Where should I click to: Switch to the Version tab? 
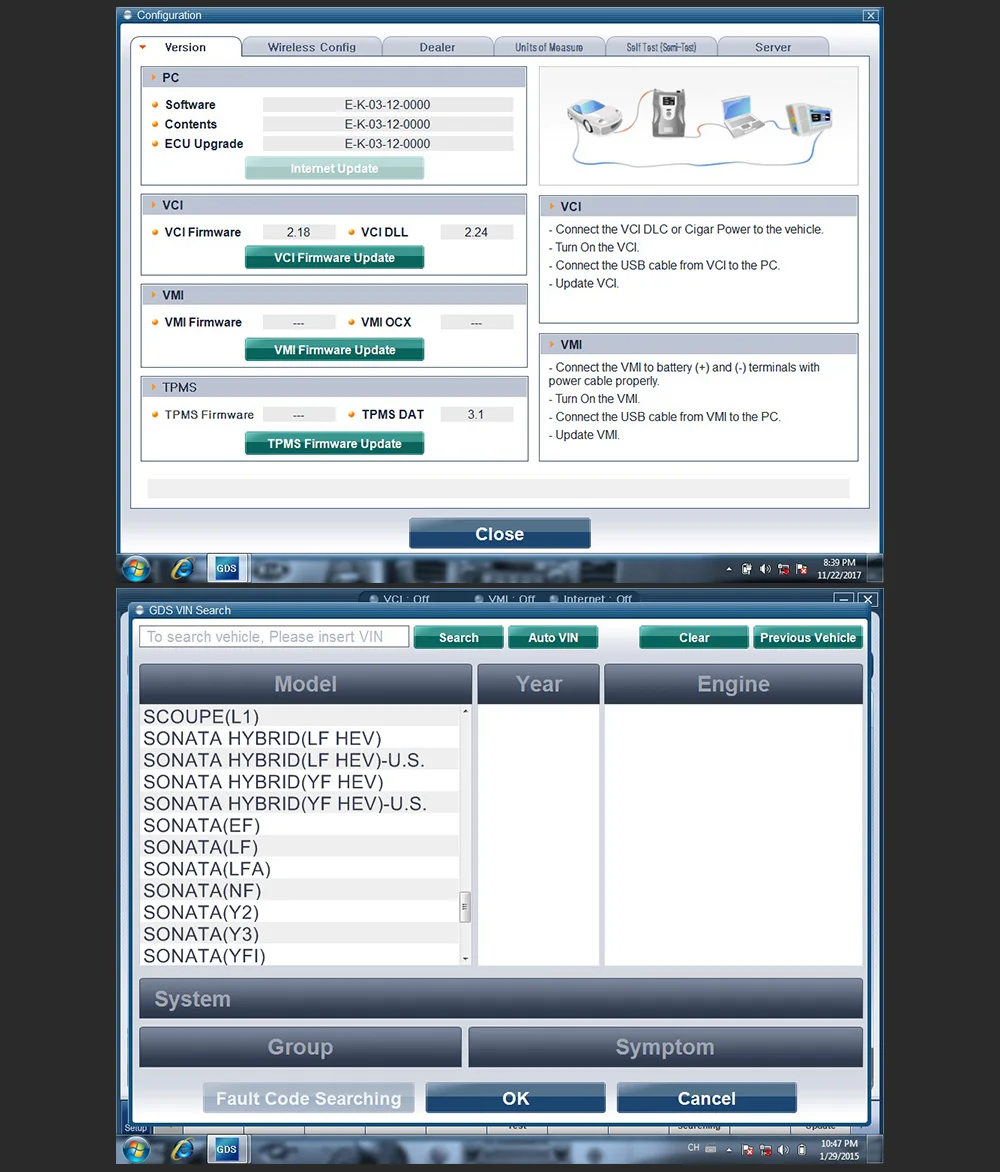185,47
